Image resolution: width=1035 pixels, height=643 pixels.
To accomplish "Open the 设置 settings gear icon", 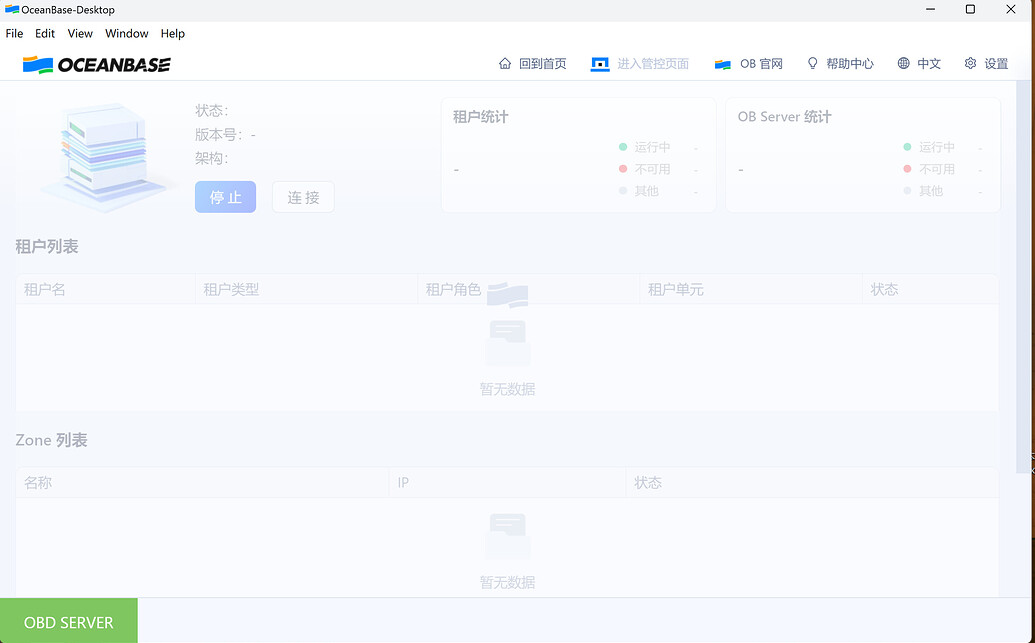I will (969, 62).
